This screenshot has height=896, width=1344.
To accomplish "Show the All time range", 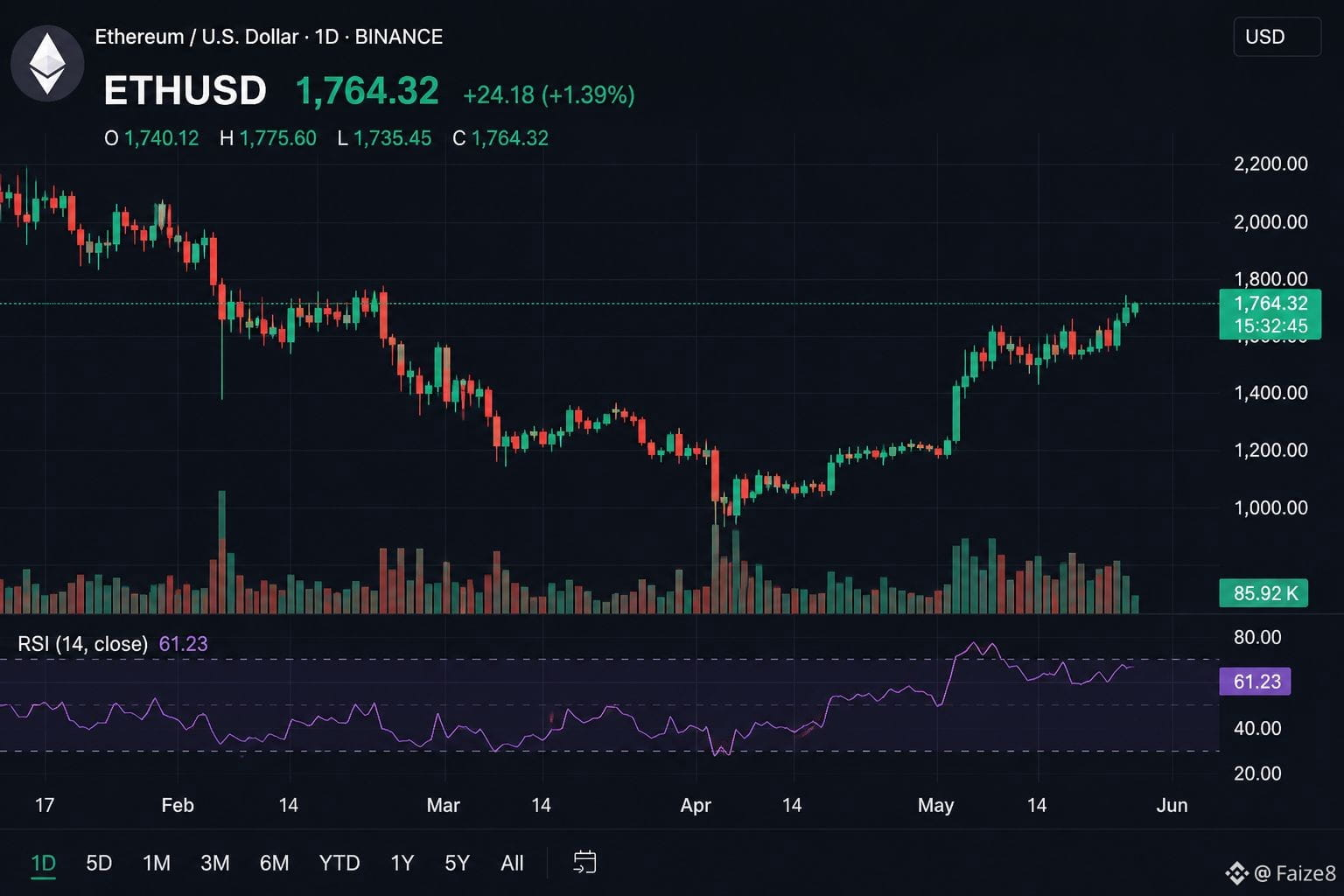I will [512, 863].
